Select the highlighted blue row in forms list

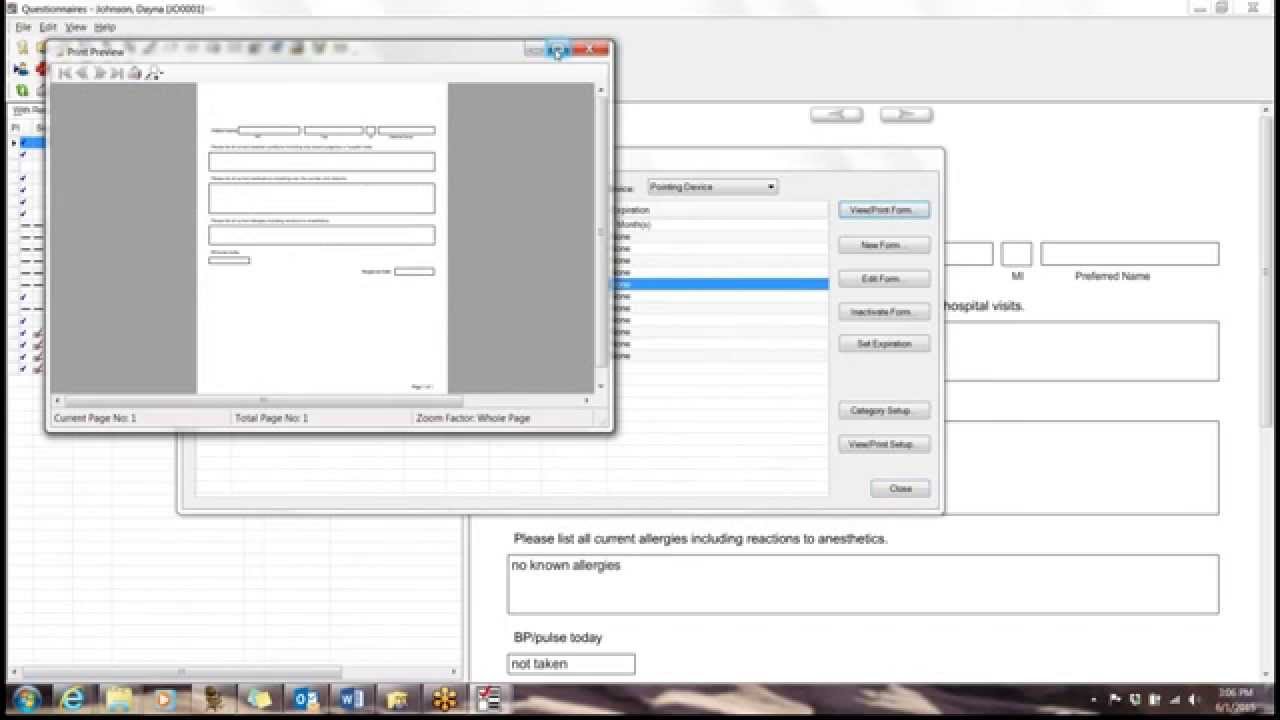(x=720, y=284)
